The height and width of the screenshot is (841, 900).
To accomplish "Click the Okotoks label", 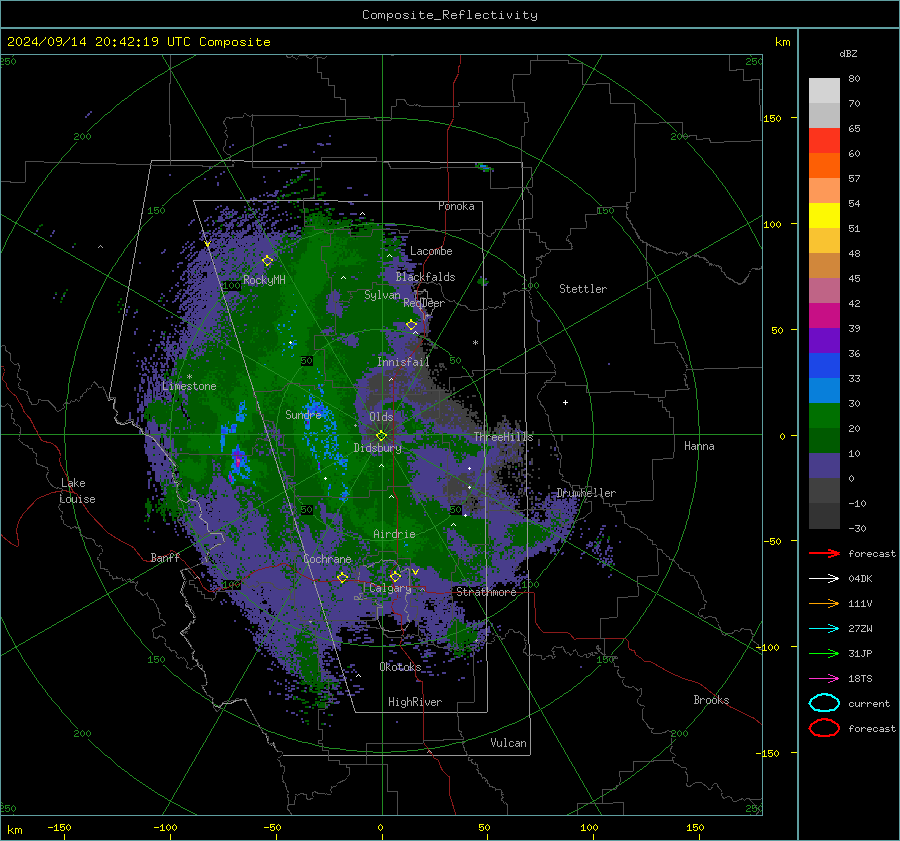I will tap(400, 667).
